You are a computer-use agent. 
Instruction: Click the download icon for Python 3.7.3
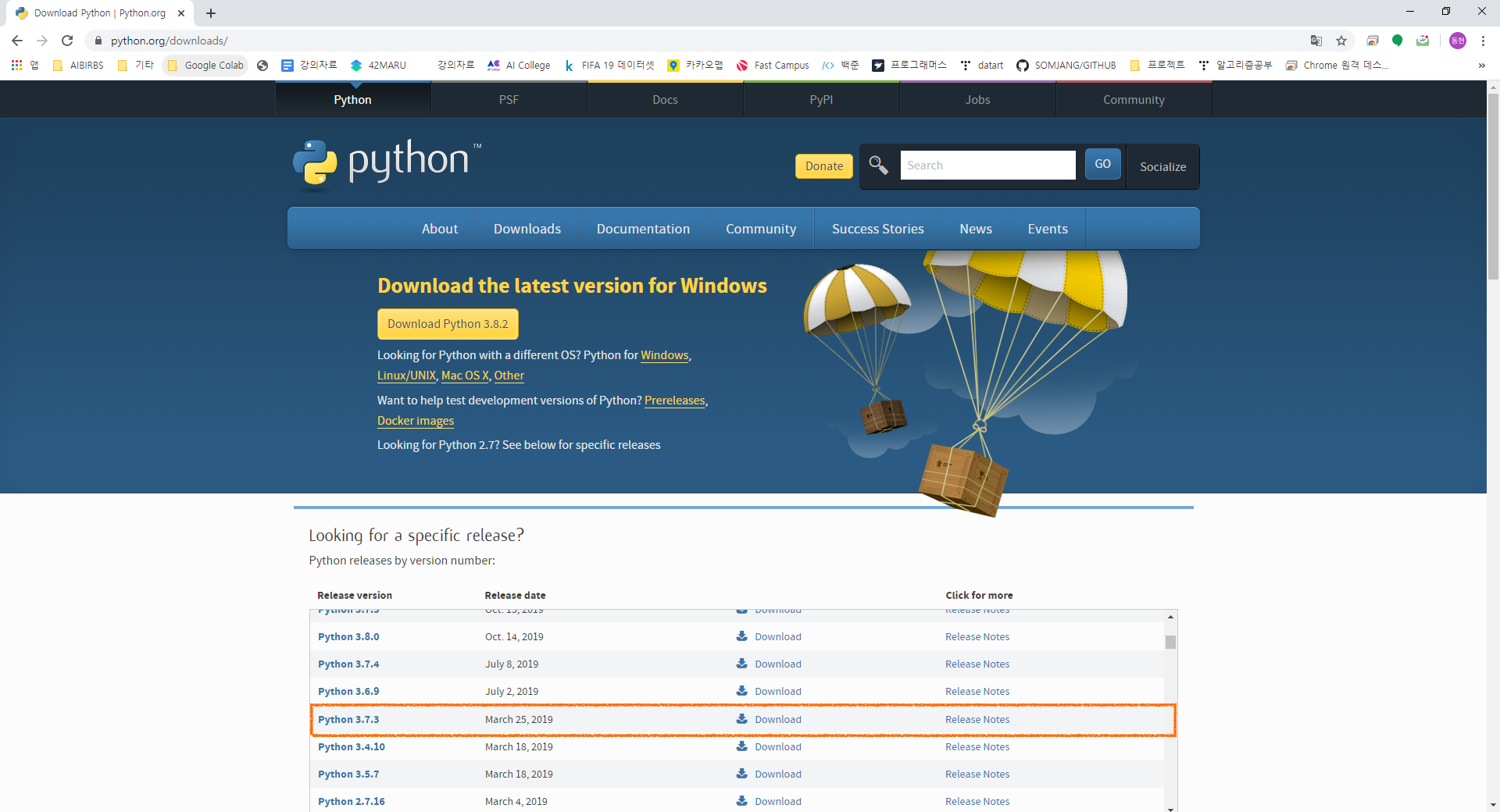point(741,718)
